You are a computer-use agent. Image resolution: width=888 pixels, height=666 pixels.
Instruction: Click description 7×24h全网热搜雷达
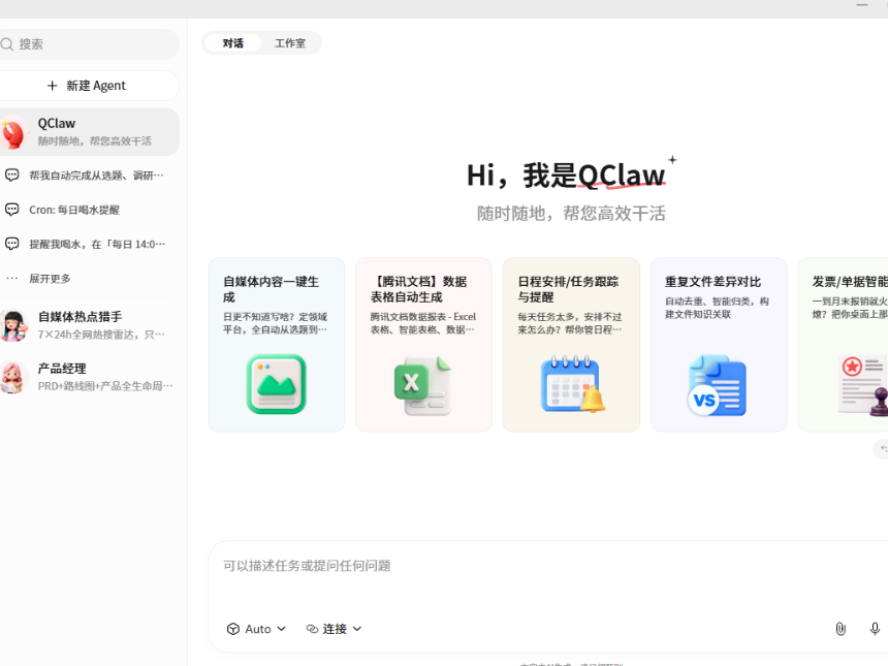coord(101,335)
